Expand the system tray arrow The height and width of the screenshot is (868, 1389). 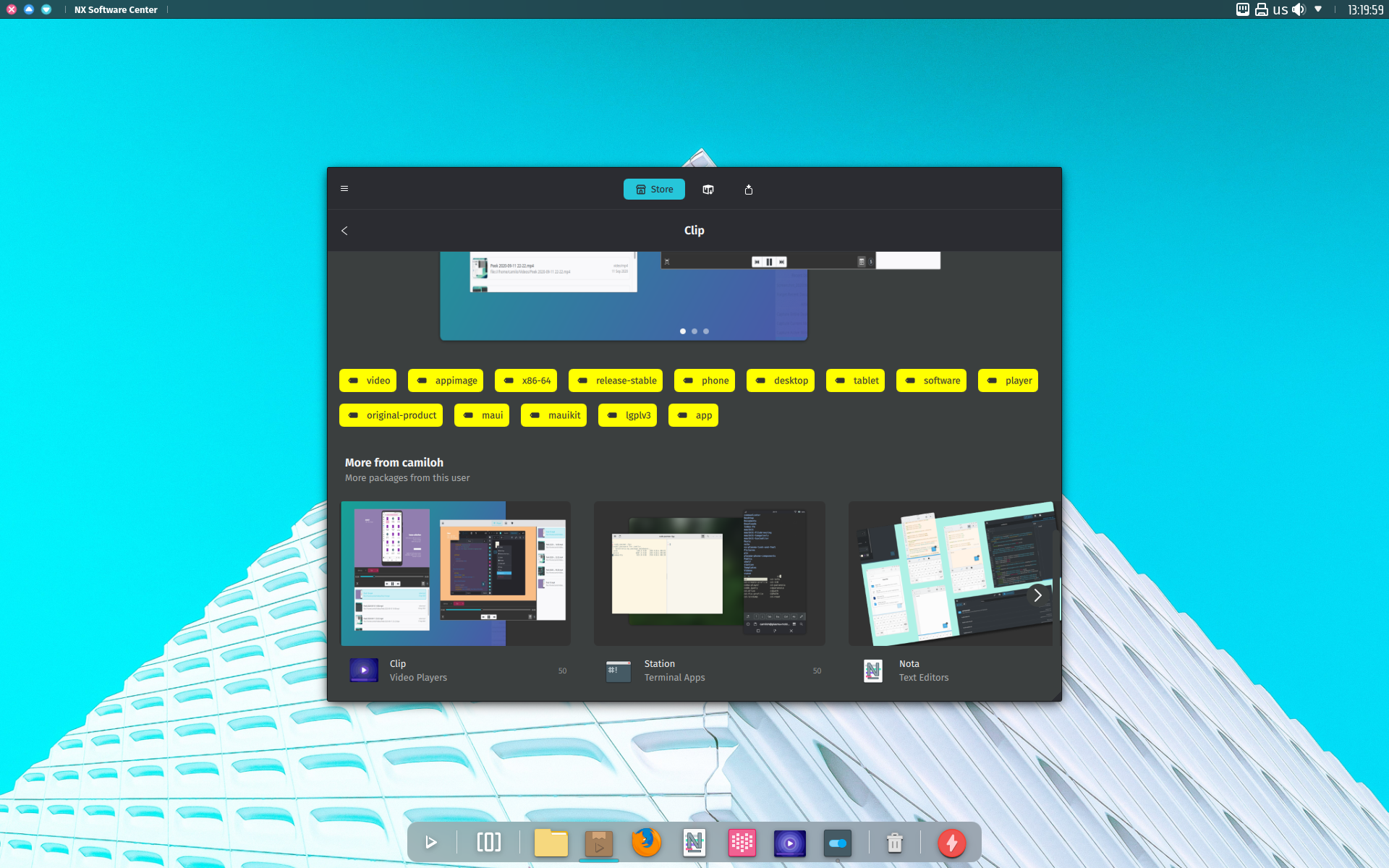[x=1318, y=9]
